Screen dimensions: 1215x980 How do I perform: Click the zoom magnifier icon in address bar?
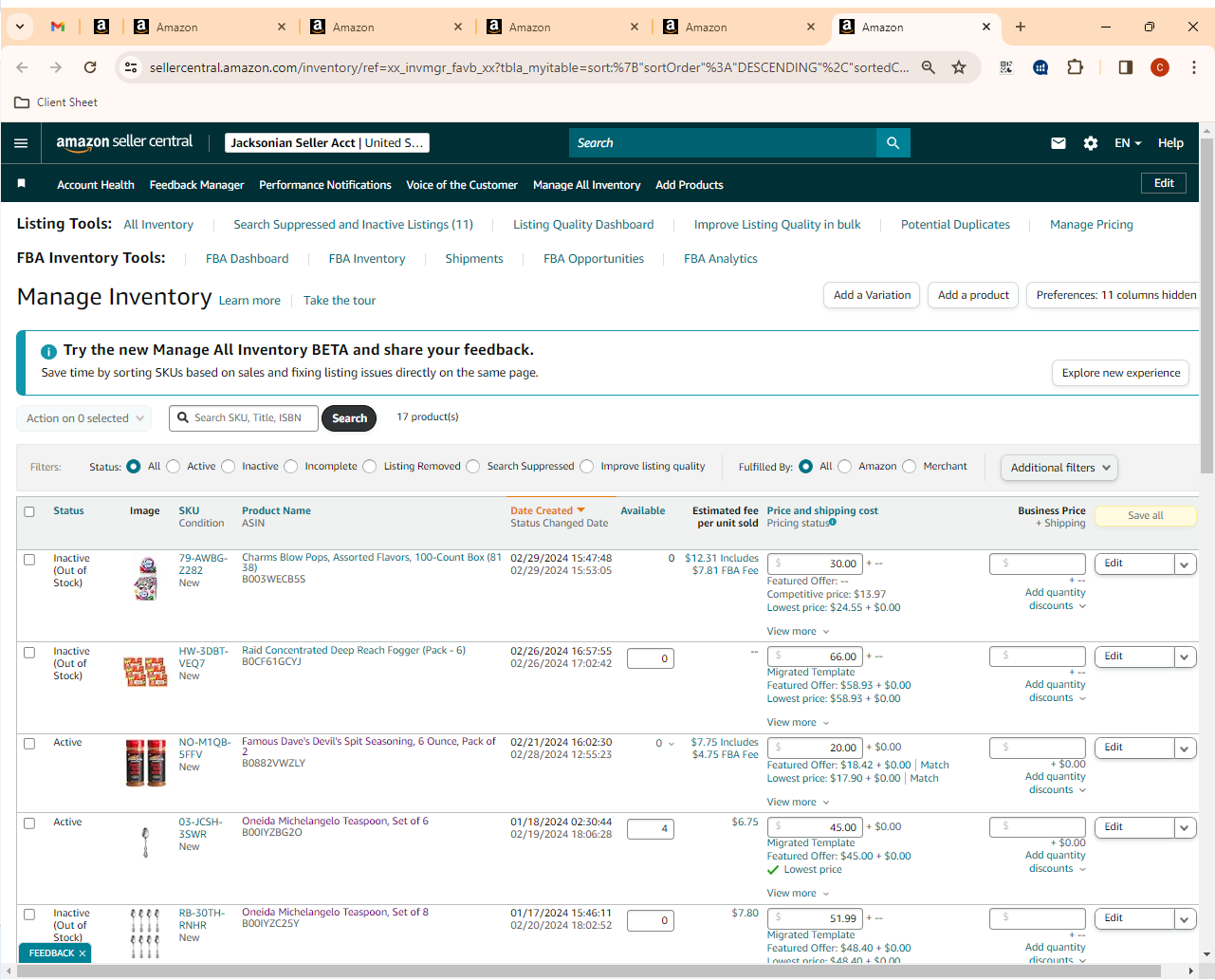pos(929,67)
